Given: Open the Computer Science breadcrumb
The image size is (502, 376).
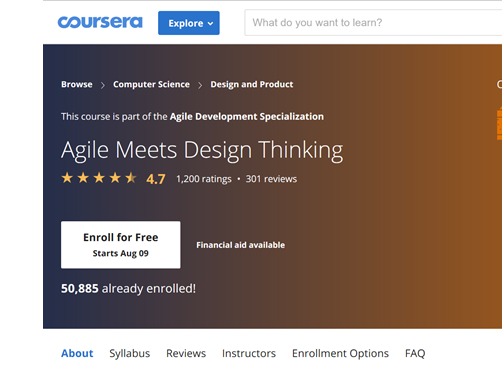Looking at the screenshot, I should click(151, 84).
